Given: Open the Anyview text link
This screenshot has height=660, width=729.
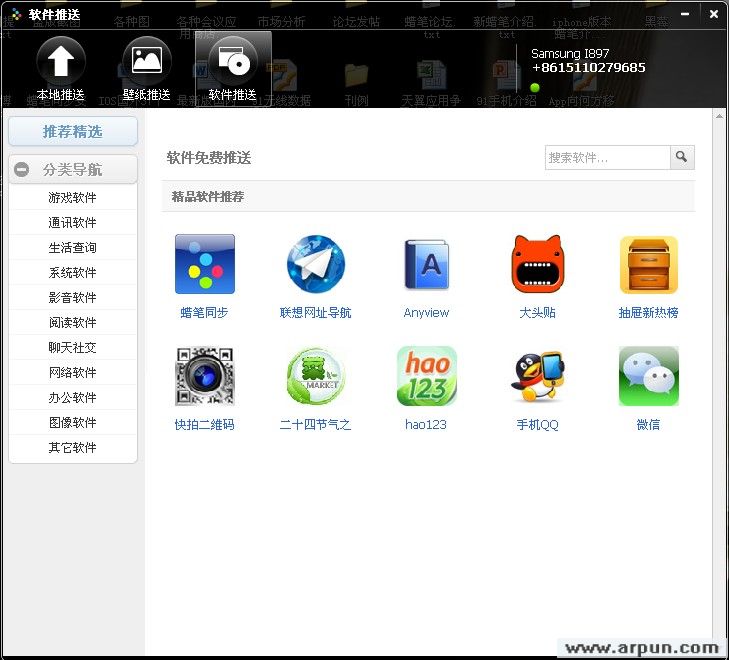Looking at the screenshot, I should (426, 313).
